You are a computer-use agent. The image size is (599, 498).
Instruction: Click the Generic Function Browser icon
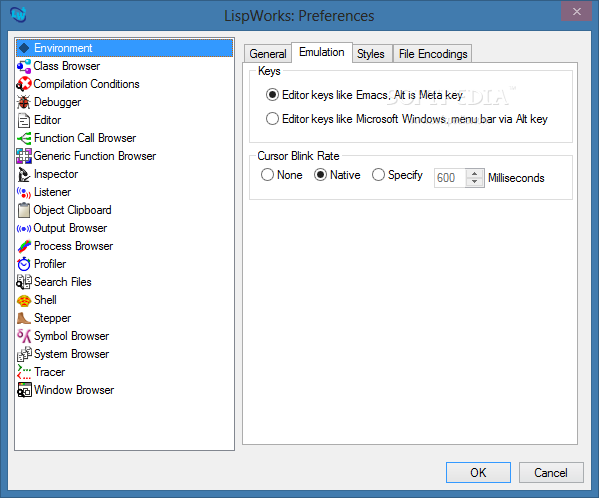click(x=24, y=156)
